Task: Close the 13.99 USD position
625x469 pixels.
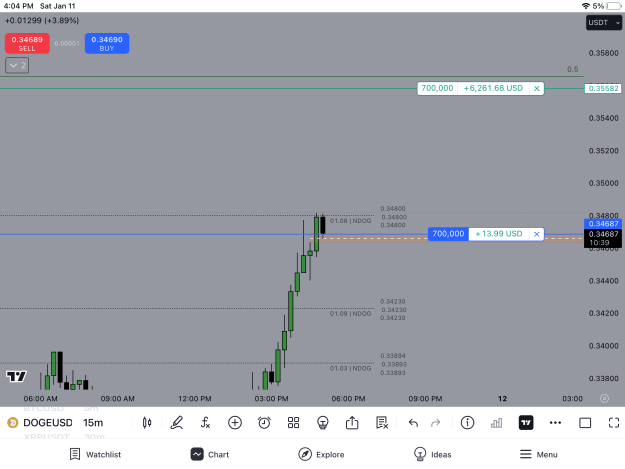Action: (537, 234)
